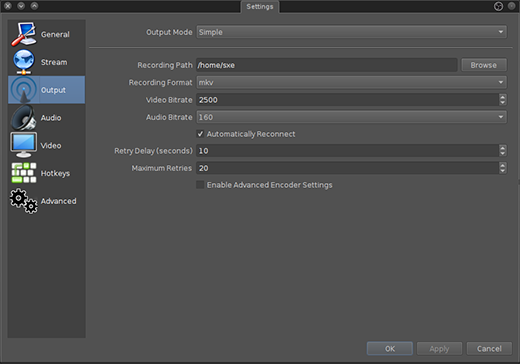Decrease Maximum Retries with down arrow
The width and height of the screenshot is (520, 364).
point(502,171)
